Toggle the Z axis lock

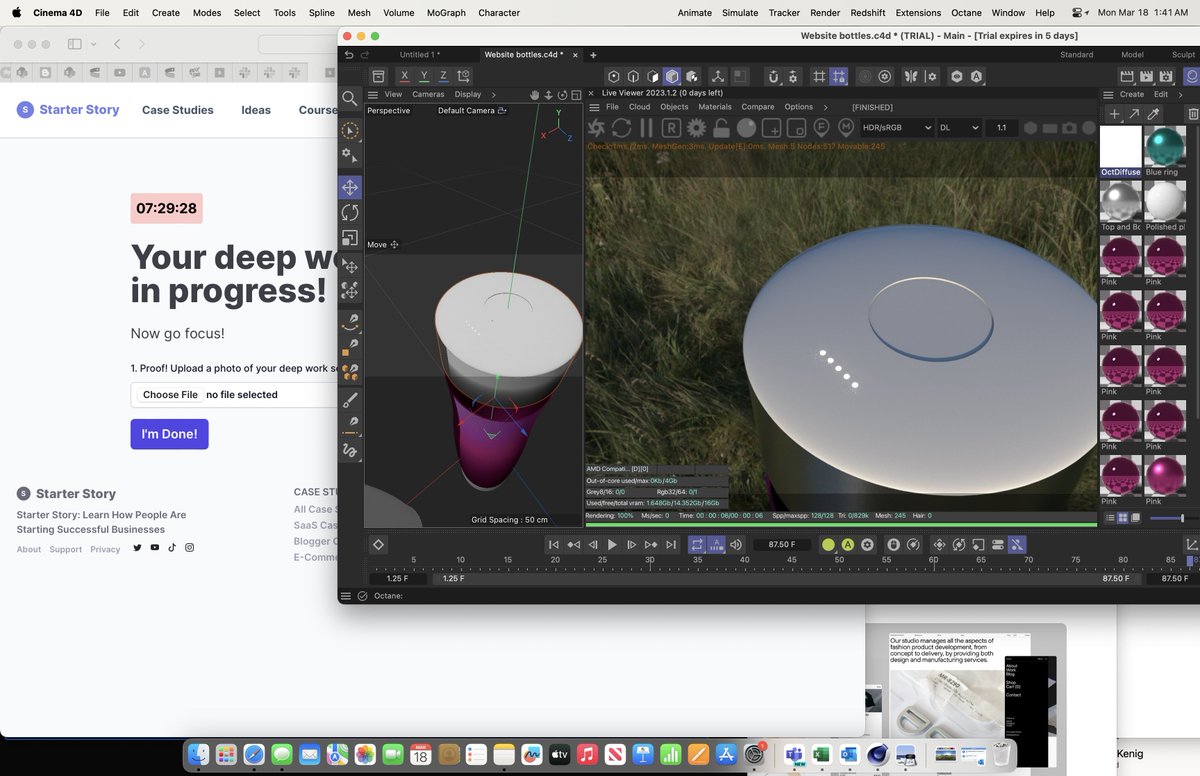443,76
